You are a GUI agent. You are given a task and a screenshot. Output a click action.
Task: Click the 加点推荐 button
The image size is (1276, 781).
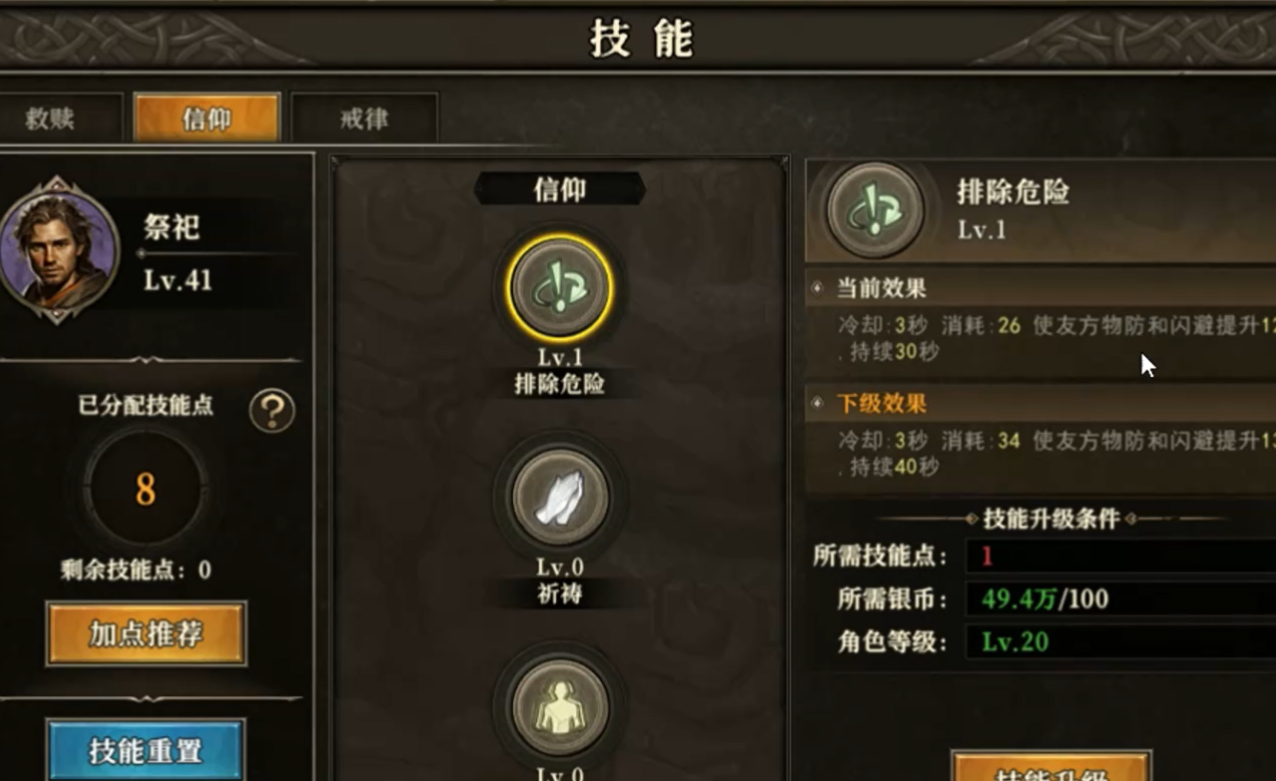[x=146, y=633]
